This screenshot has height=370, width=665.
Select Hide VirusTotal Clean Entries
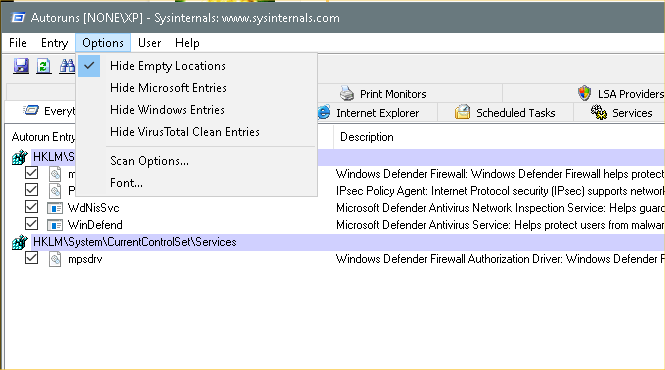point(196,132)
